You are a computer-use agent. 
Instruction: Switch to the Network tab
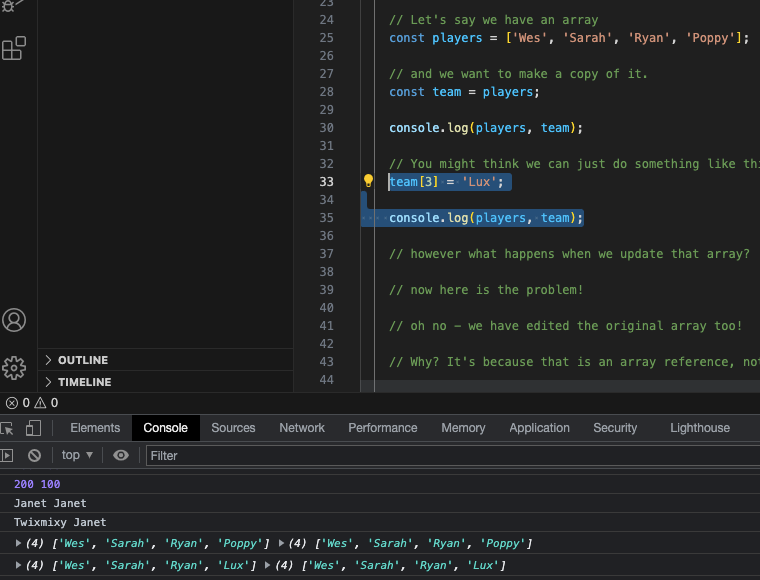tap(302, 428)
